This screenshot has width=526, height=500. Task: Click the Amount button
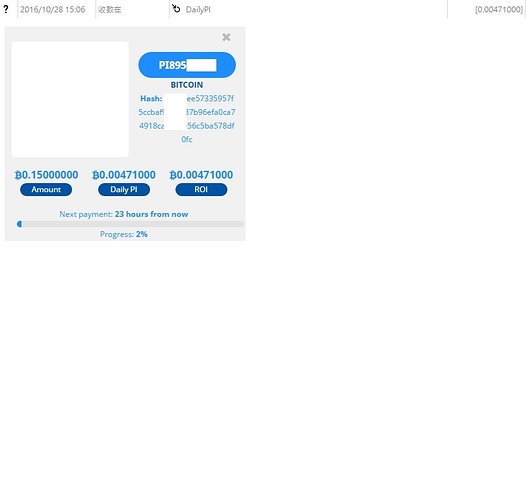pos(46,190)
